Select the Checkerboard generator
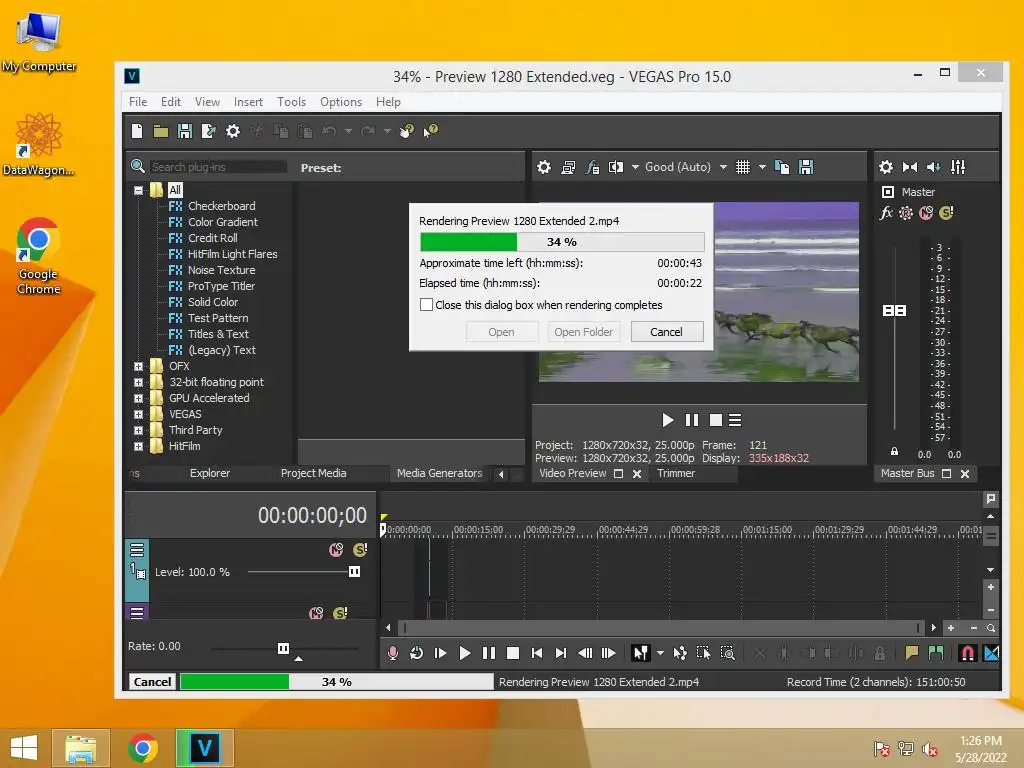Image resolution: width=1024 pixels, height=768 pixels. (221, 206)
